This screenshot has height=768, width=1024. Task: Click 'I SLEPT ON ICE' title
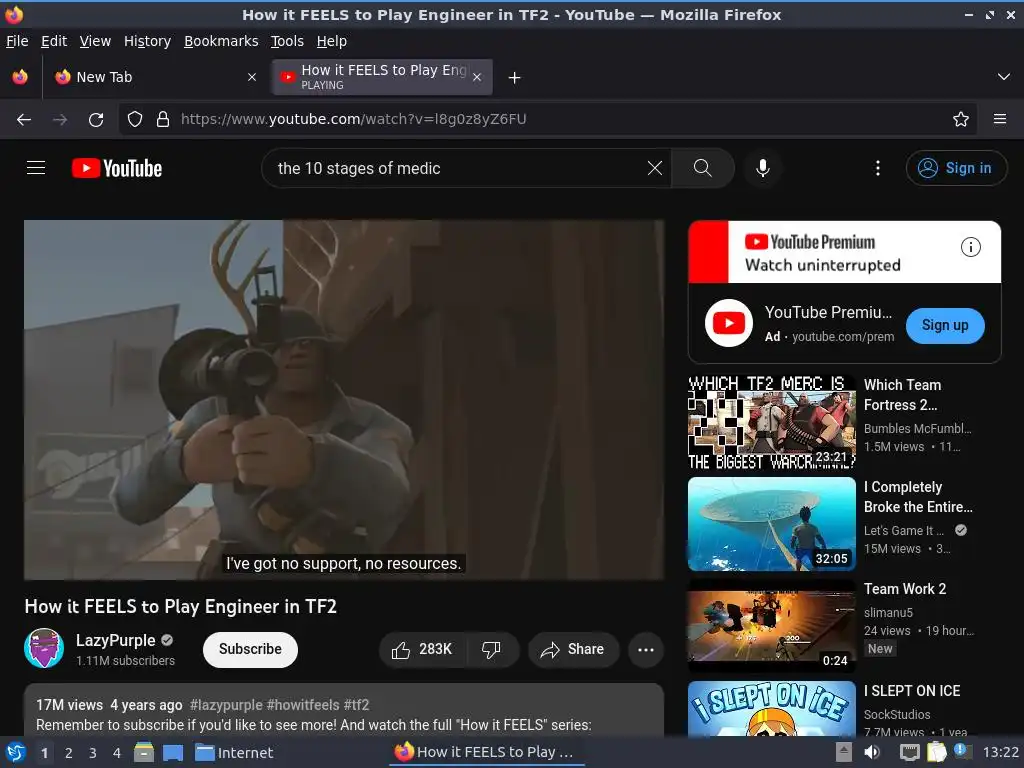tap(912, 691)
